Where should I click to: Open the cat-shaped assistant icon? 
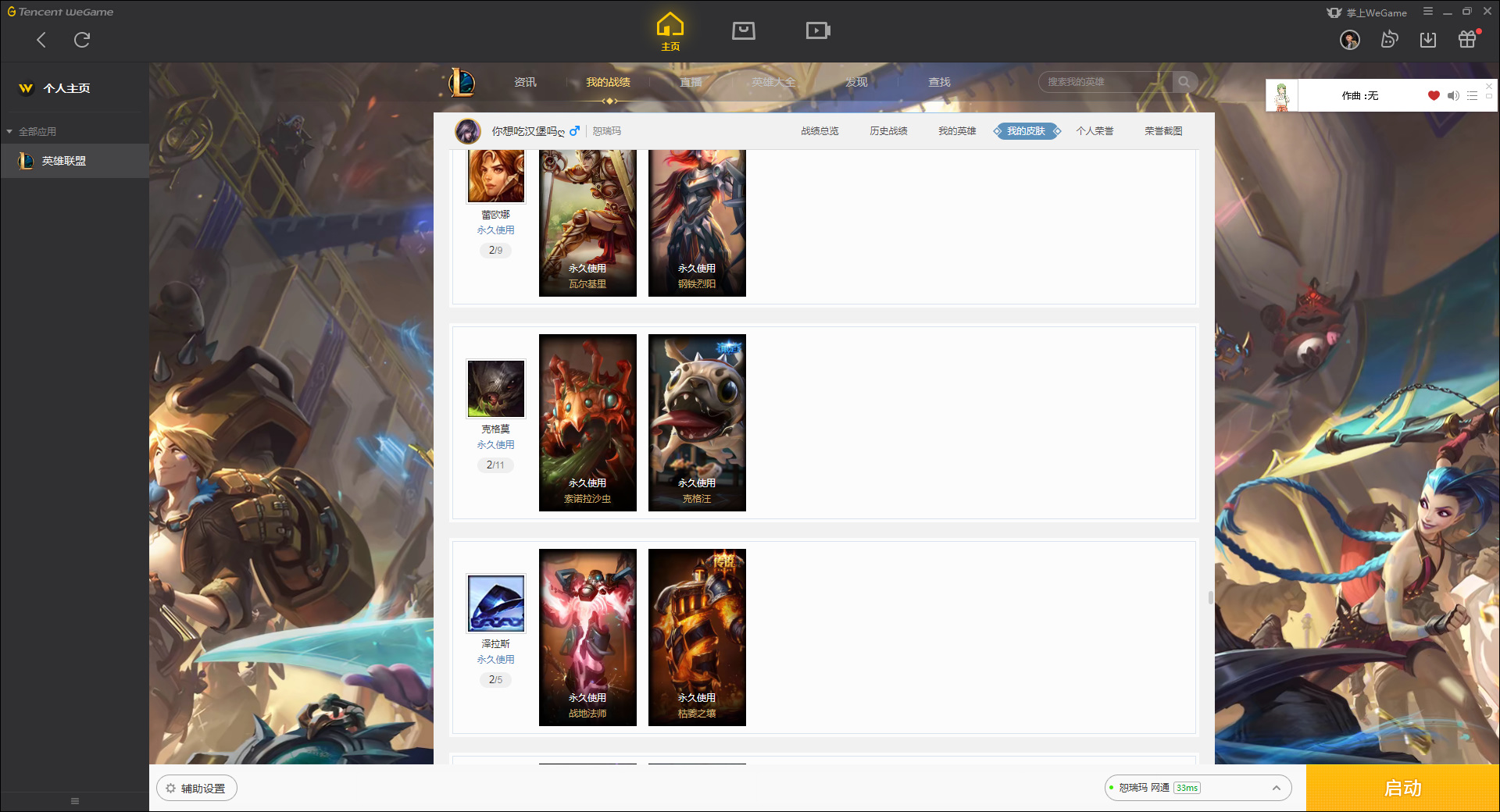click(1389, 39)
